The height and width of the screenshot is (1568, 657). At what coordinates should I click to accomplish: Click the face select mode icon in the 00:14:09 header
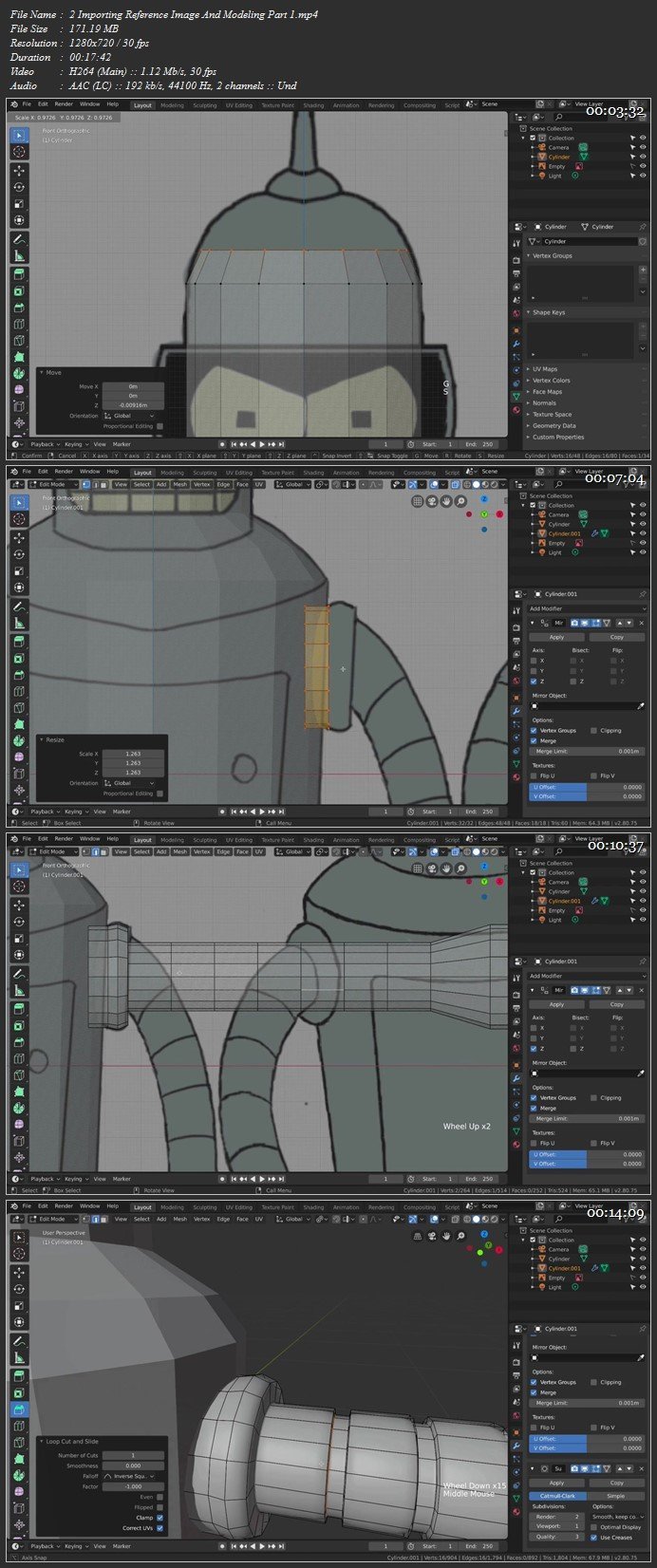click(103, 1219)
